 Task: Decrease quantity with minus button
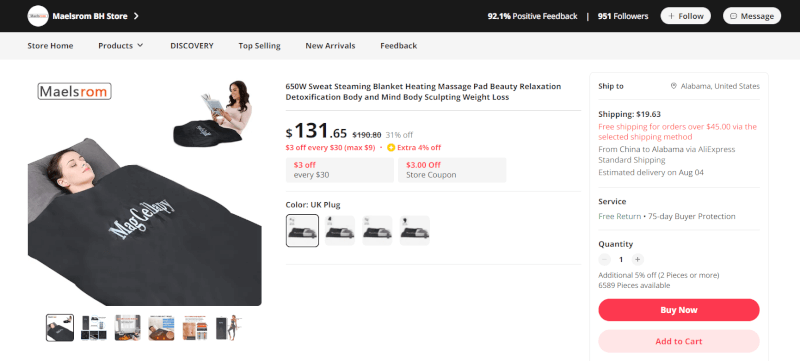(x=604, y=259)
